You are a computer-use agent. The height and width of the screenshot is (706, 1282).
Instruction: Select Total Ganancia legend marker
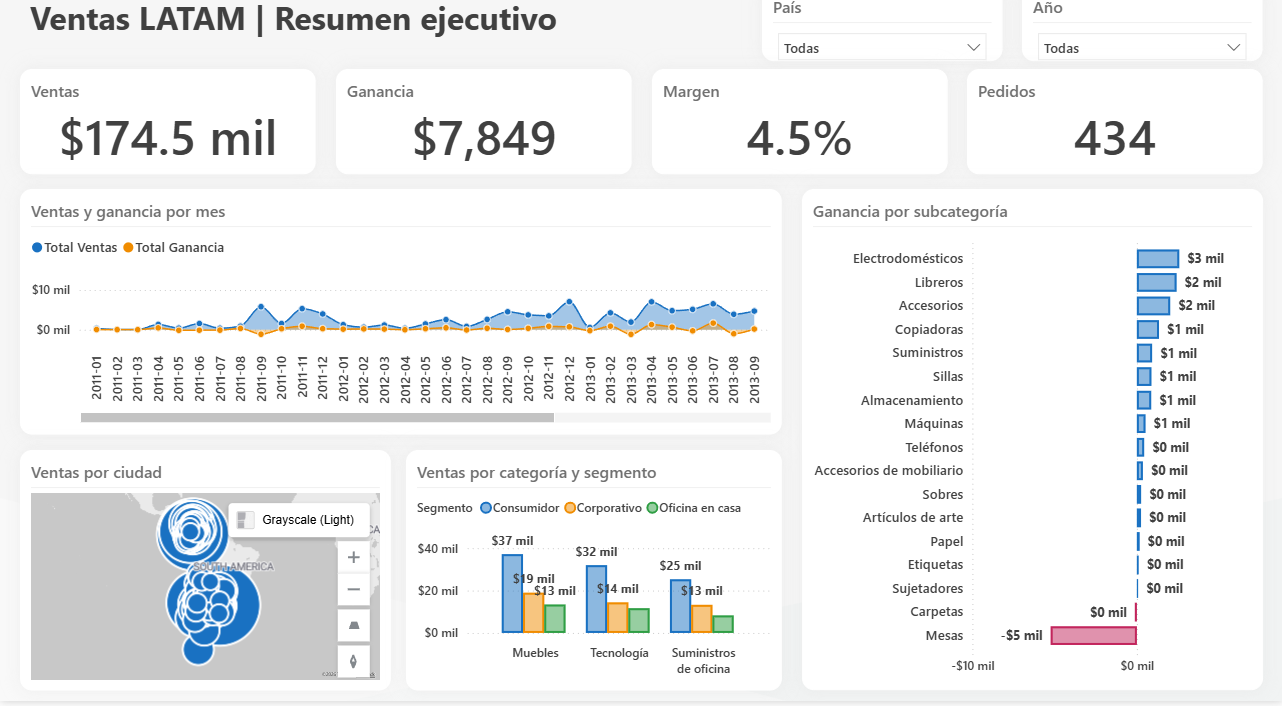128,247
